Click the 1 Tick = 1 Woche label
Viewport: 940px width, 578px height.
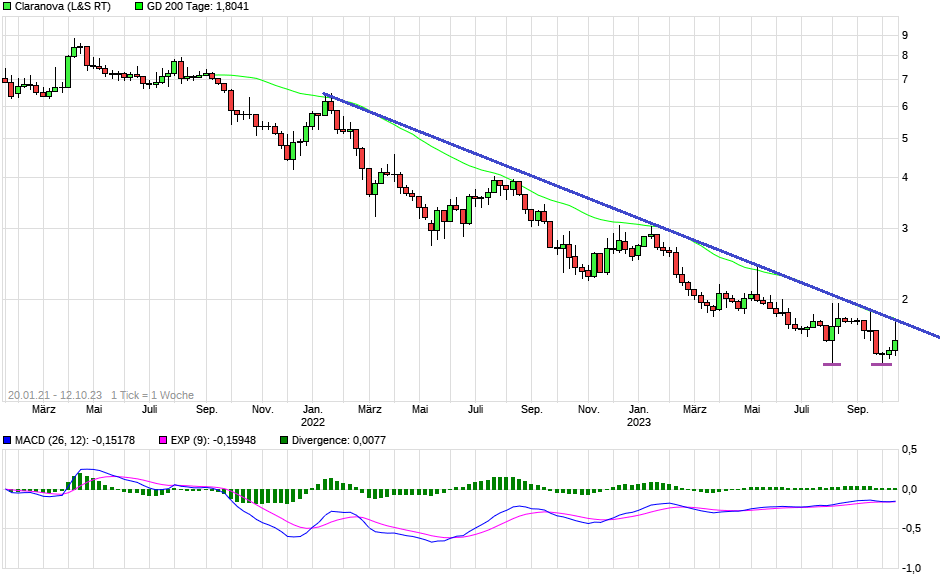click(x=150, y=392)
